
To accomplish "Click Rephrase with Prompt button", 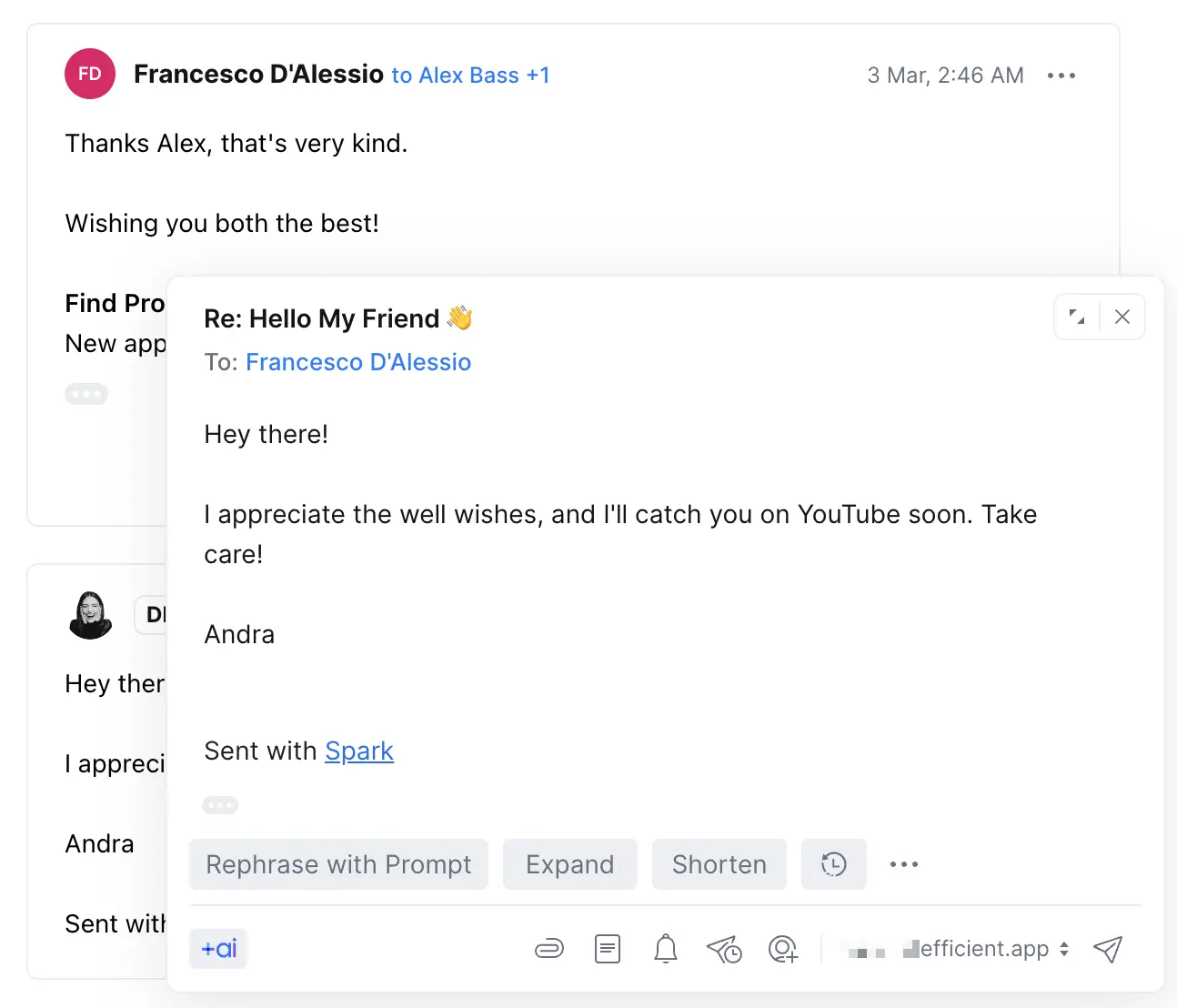I will [x=338, y=864].
